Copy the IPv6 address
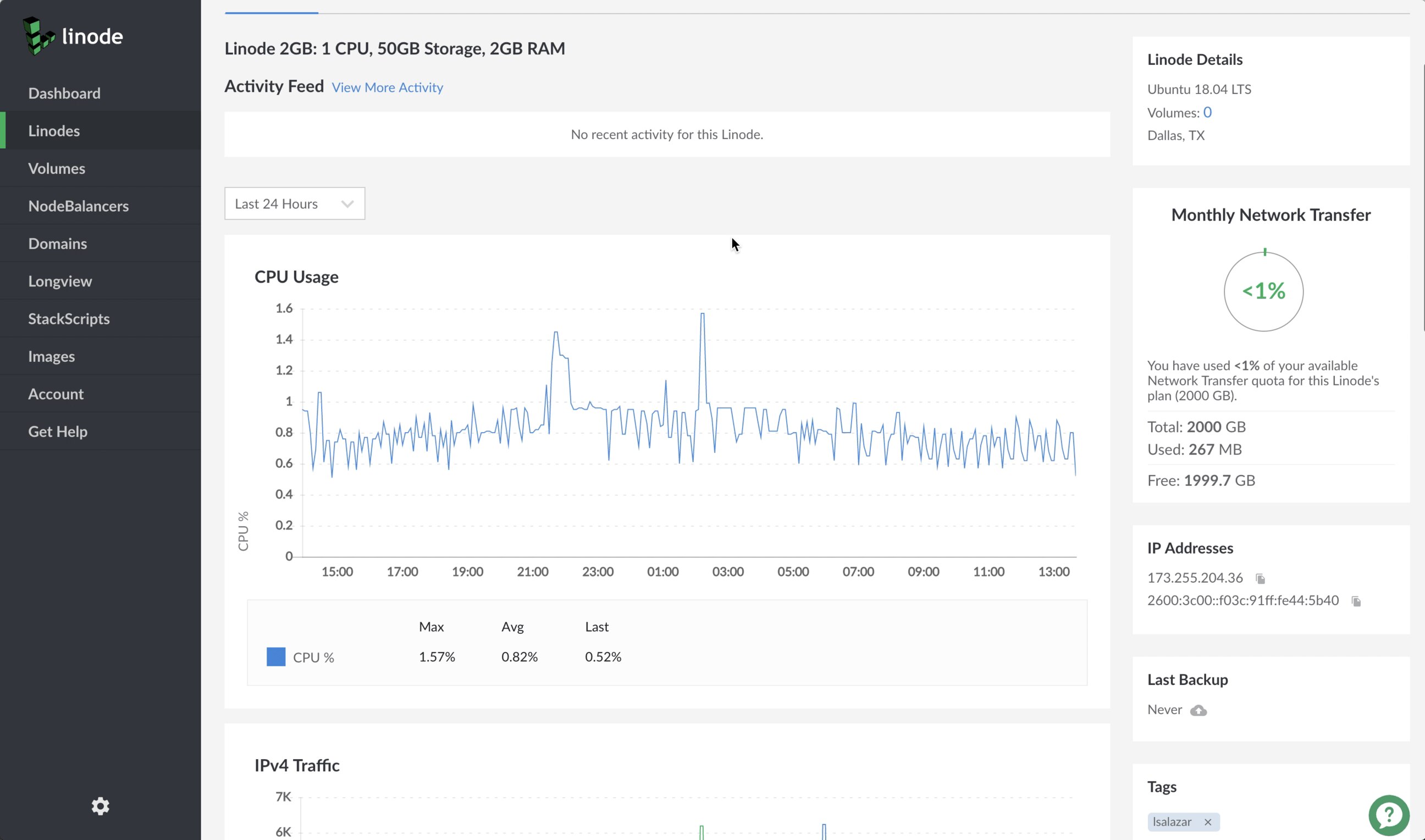1425x840 pixels. [x=1356, y=601]
